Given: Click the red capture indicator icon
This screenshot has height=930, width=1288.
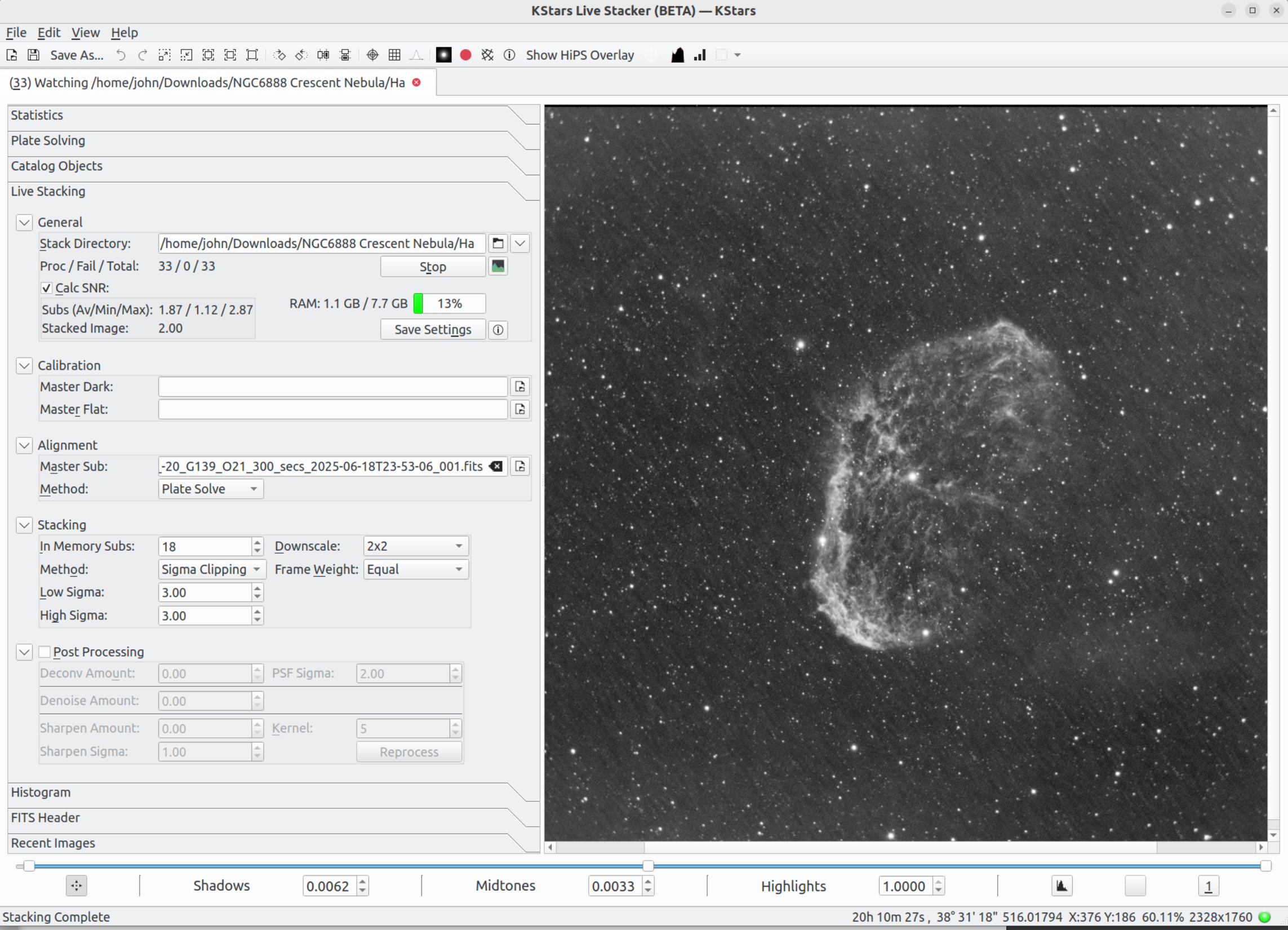Looking at the screenshot, I should (465, 55).
